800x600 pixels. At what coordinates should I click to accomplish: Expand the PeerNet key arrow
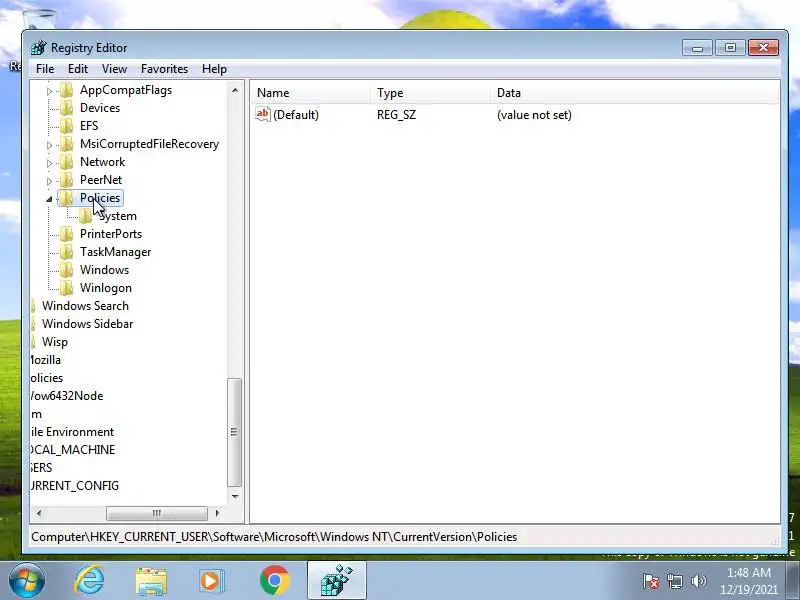49,181
